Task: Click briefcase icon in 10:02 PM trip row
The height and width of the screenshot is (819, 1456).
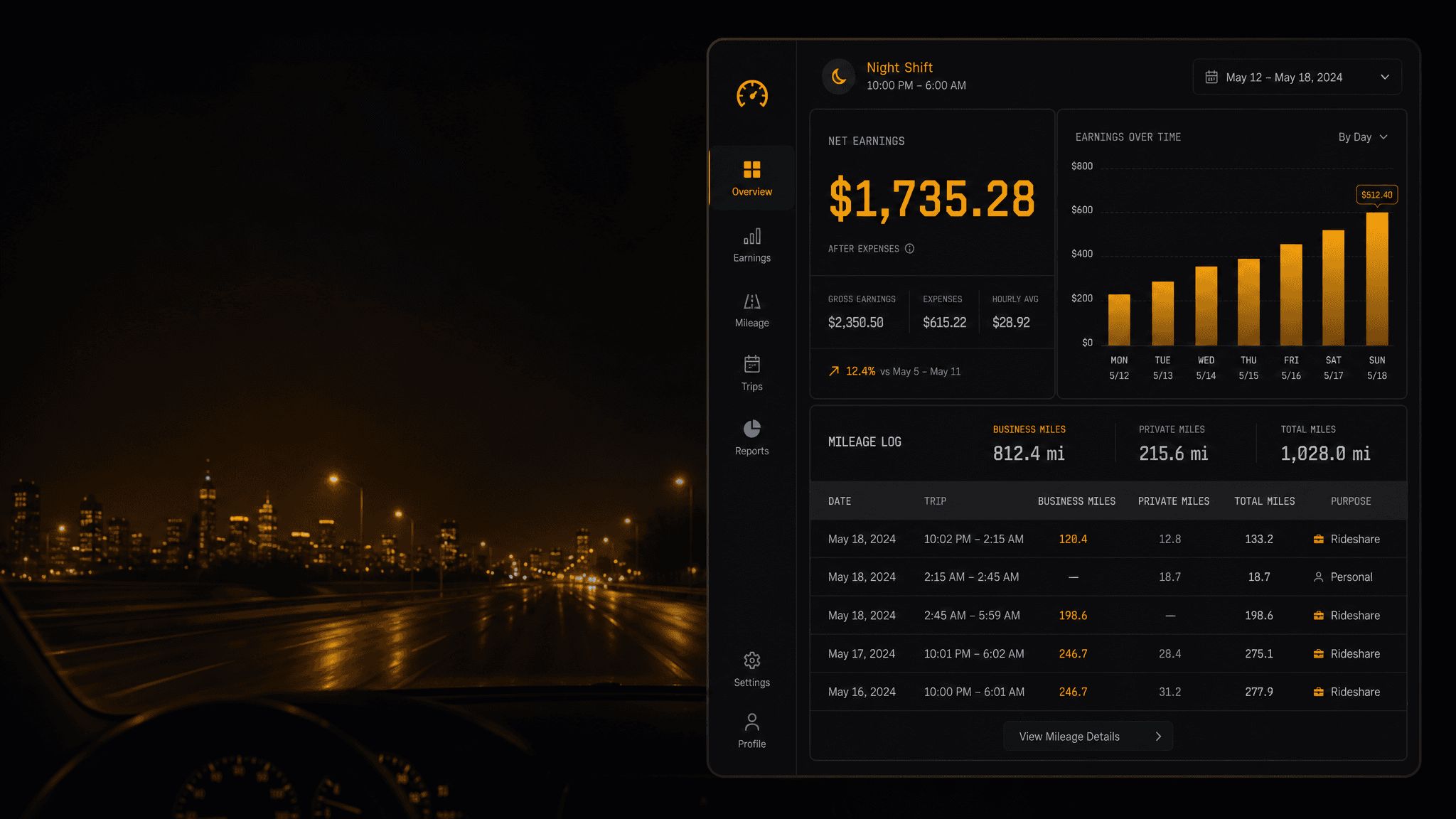Action: pos(1318,539)
